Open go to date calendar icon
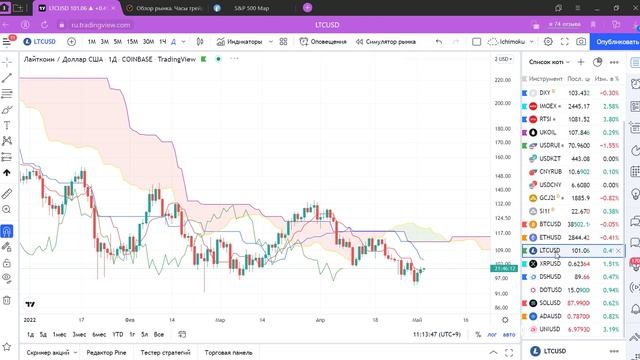The width and height of the screenshot is (640, 360). coord(182,334)
